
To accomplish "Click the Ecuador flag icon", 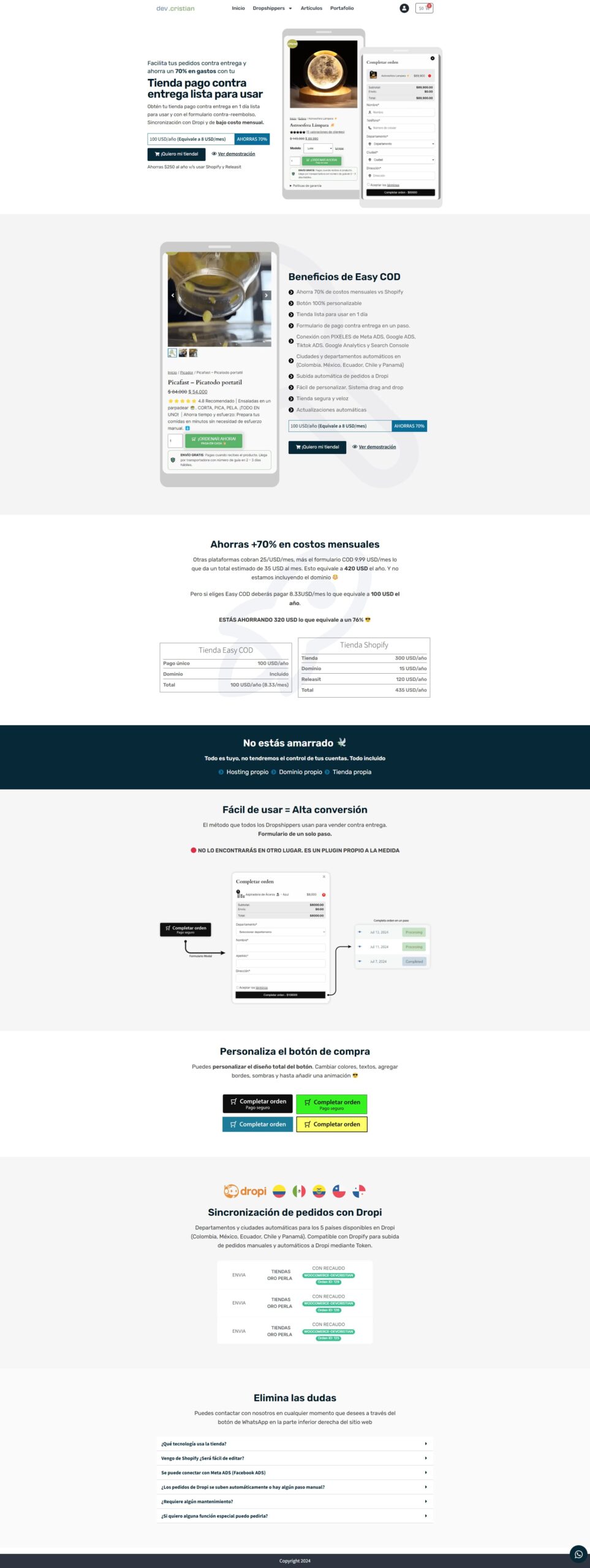I will click(319, 1191).
